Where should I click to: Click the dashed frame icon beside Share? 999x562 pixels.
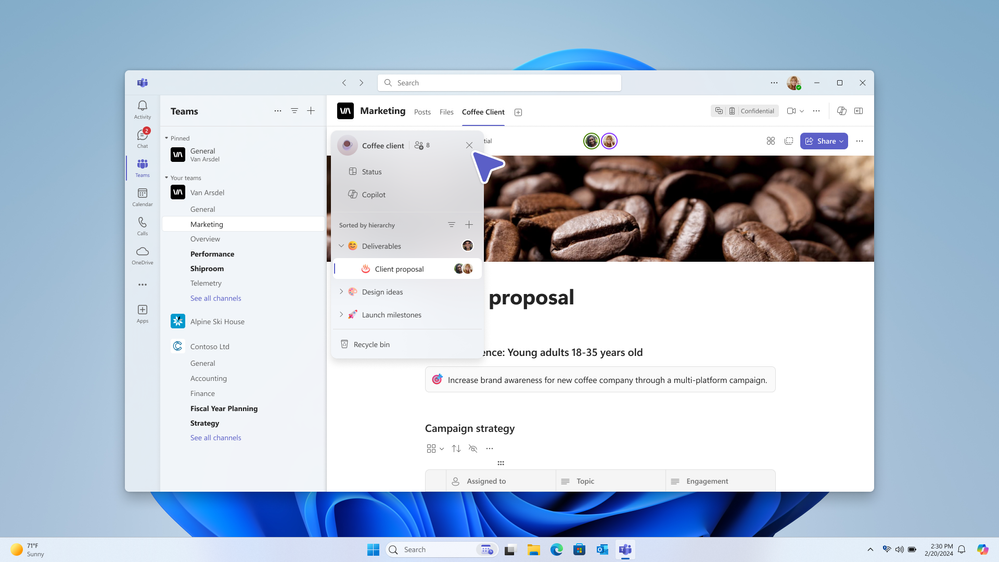click(789, 141)
